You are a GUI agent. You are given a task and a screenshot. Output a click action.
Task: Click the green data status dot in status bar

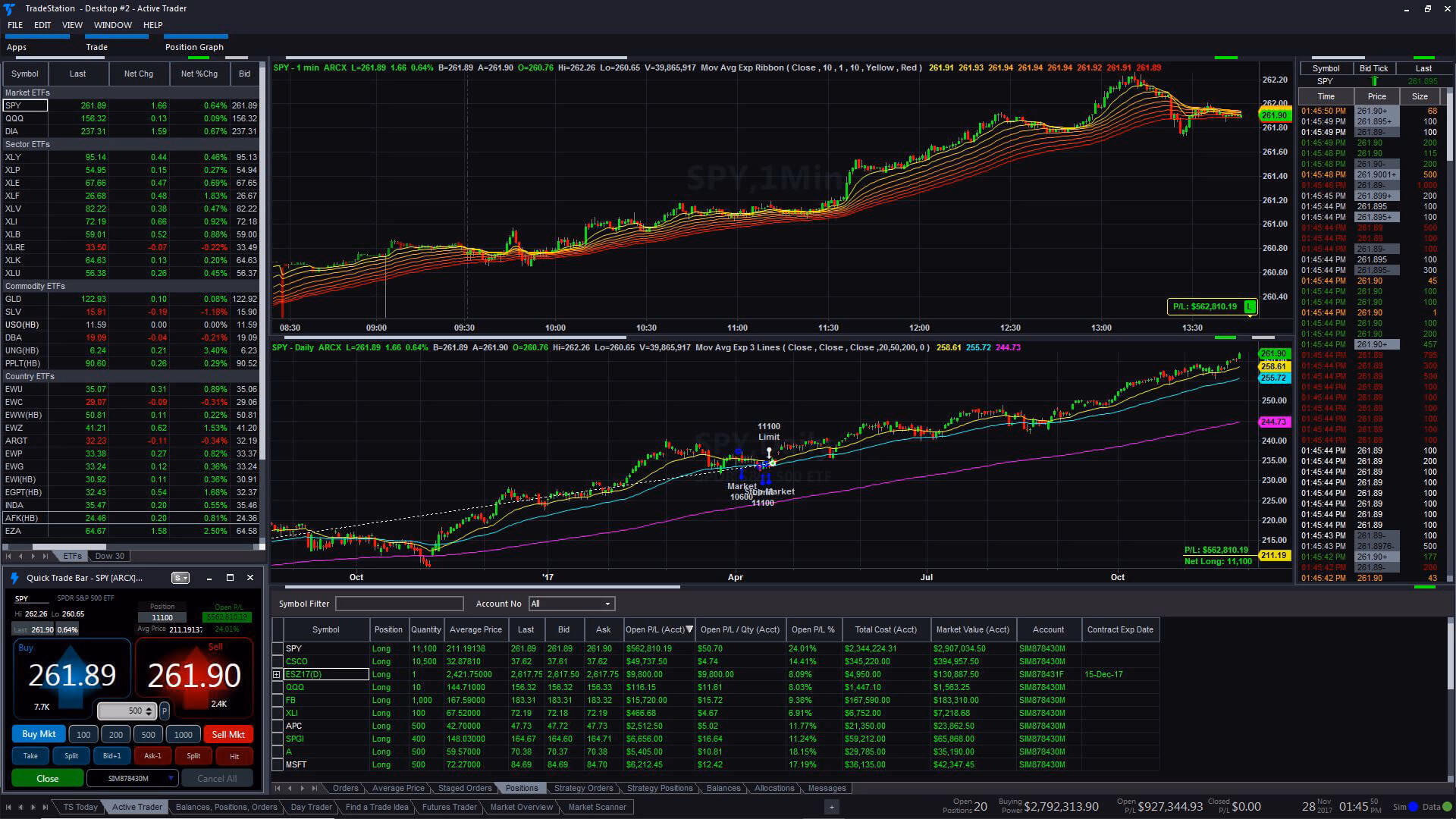point(1446,806)
